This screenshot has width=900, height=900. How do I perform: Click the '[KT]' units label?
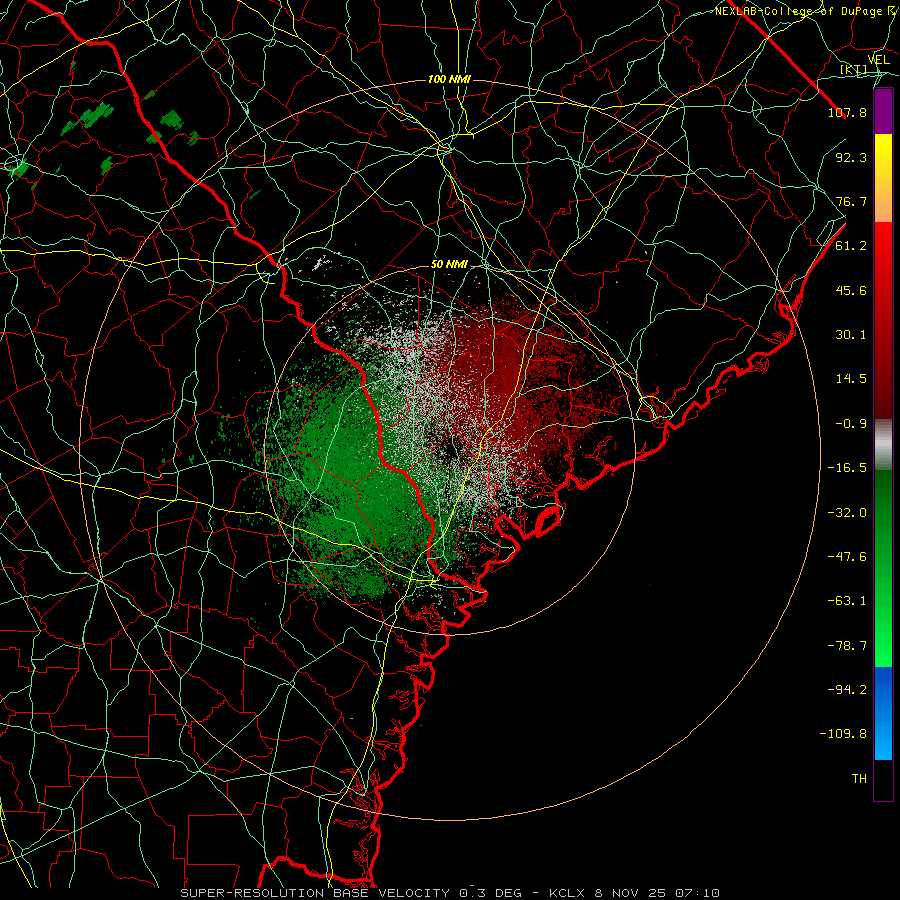coord(854,69)
